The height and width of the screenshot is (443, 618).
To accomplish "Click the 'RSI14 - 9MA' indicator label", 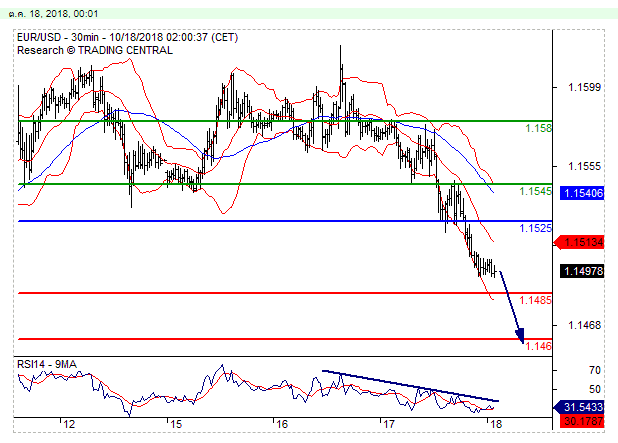I will click(47, 364).
